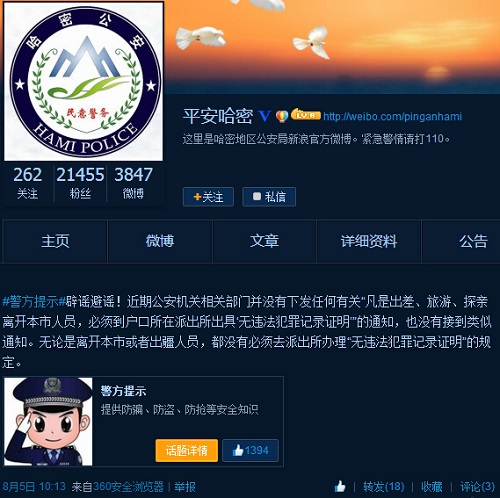View the 21455 粉丝 followers list
500x498 pixels.
pos(80,184)
